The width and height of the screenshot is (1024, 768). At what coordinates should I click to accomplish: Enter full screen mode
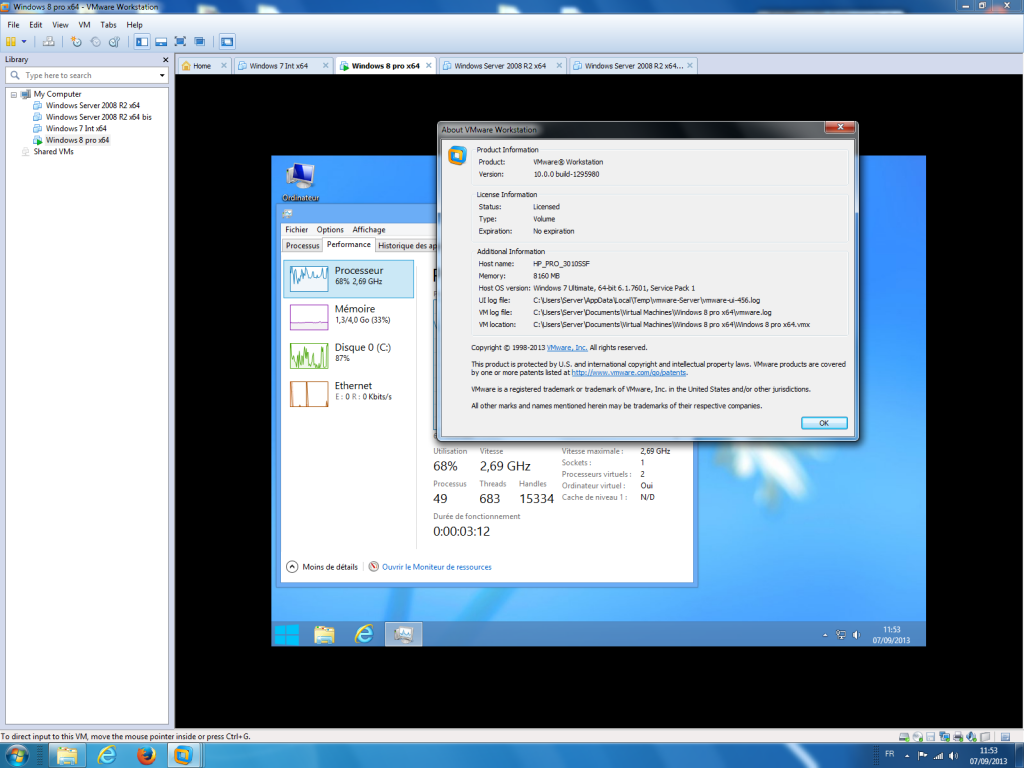tap(181, 42)
